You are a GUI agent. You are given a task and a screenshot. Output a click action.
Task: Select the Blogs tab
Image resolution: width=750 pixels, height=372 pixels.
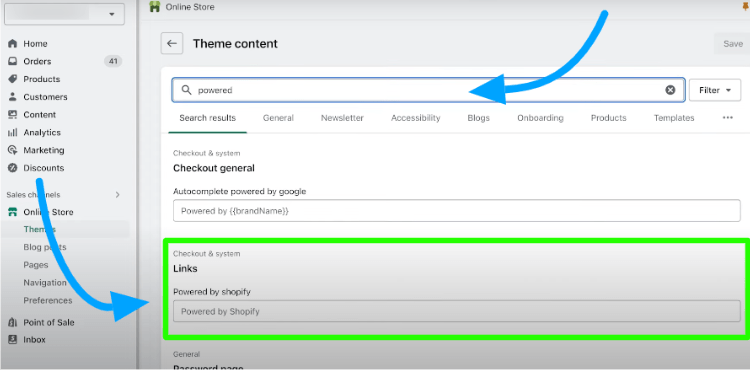[x=478, y=118]
